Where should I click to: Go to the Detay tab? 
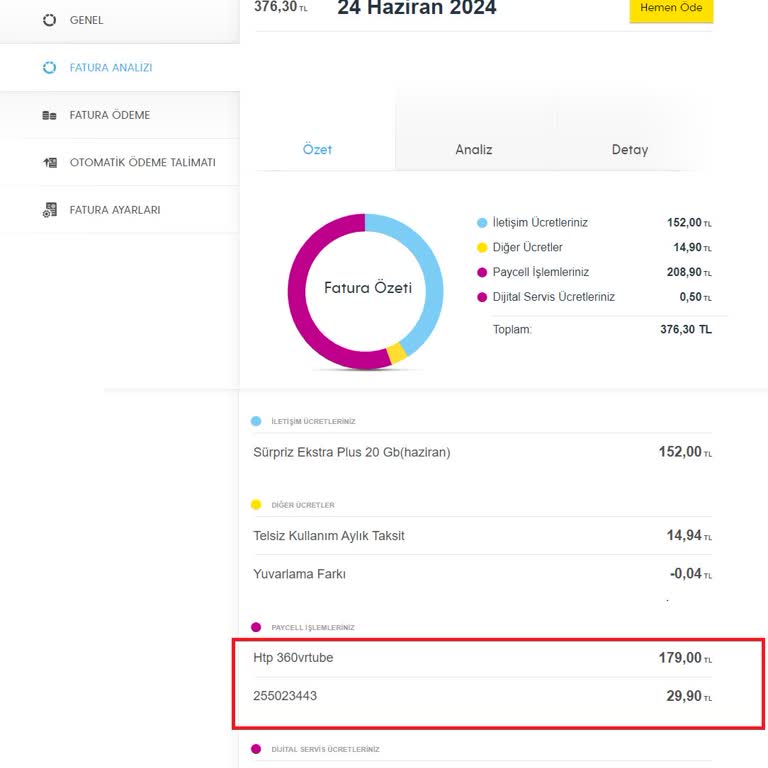[630, 149]
